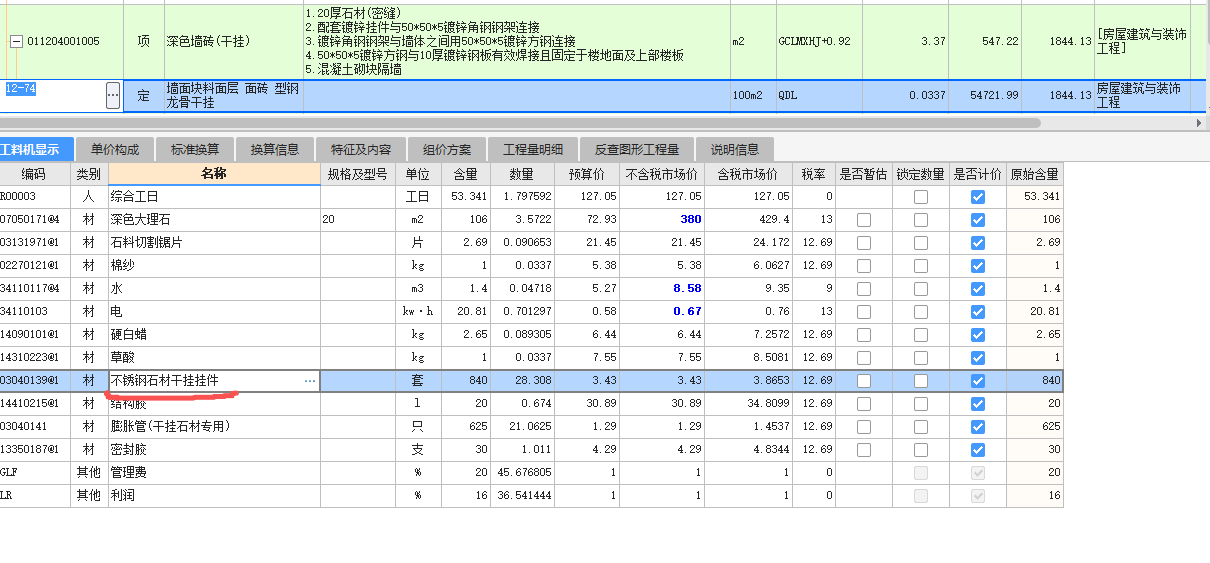
Task: Toggle 是否暂估 for 不锈钢石材干挂挂件
Action: [x=863, y=381]
